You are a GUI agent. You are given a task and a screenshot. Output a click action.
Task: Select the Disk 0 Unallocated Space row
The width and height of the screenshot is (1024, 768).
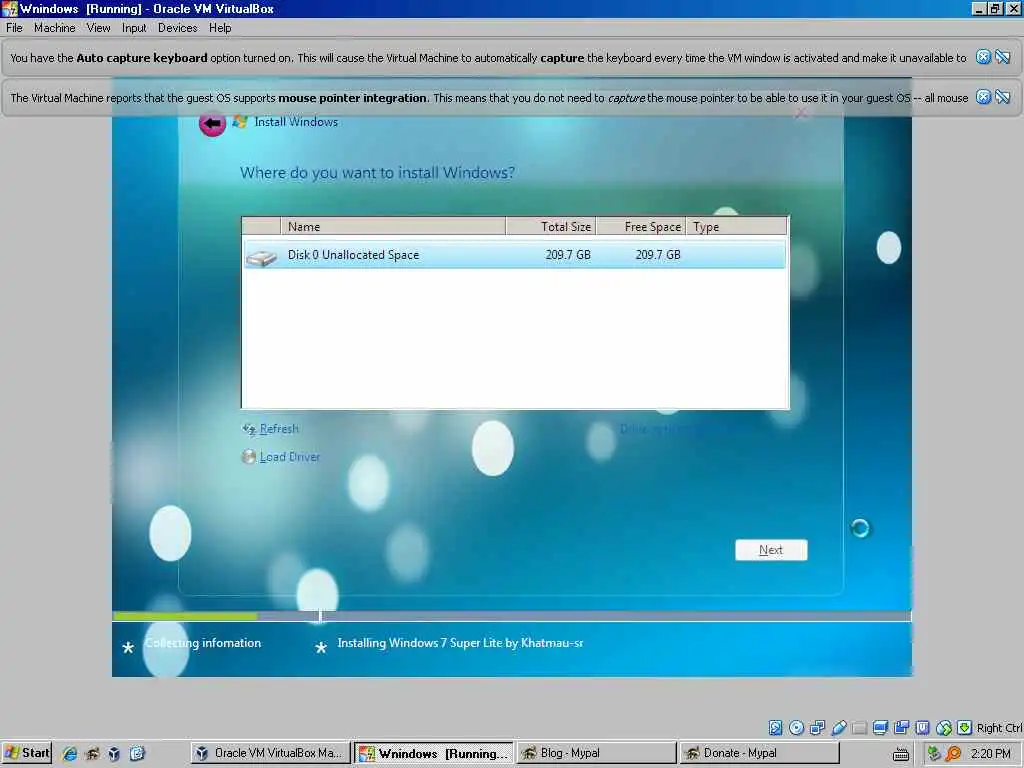[x=515, y=255]
